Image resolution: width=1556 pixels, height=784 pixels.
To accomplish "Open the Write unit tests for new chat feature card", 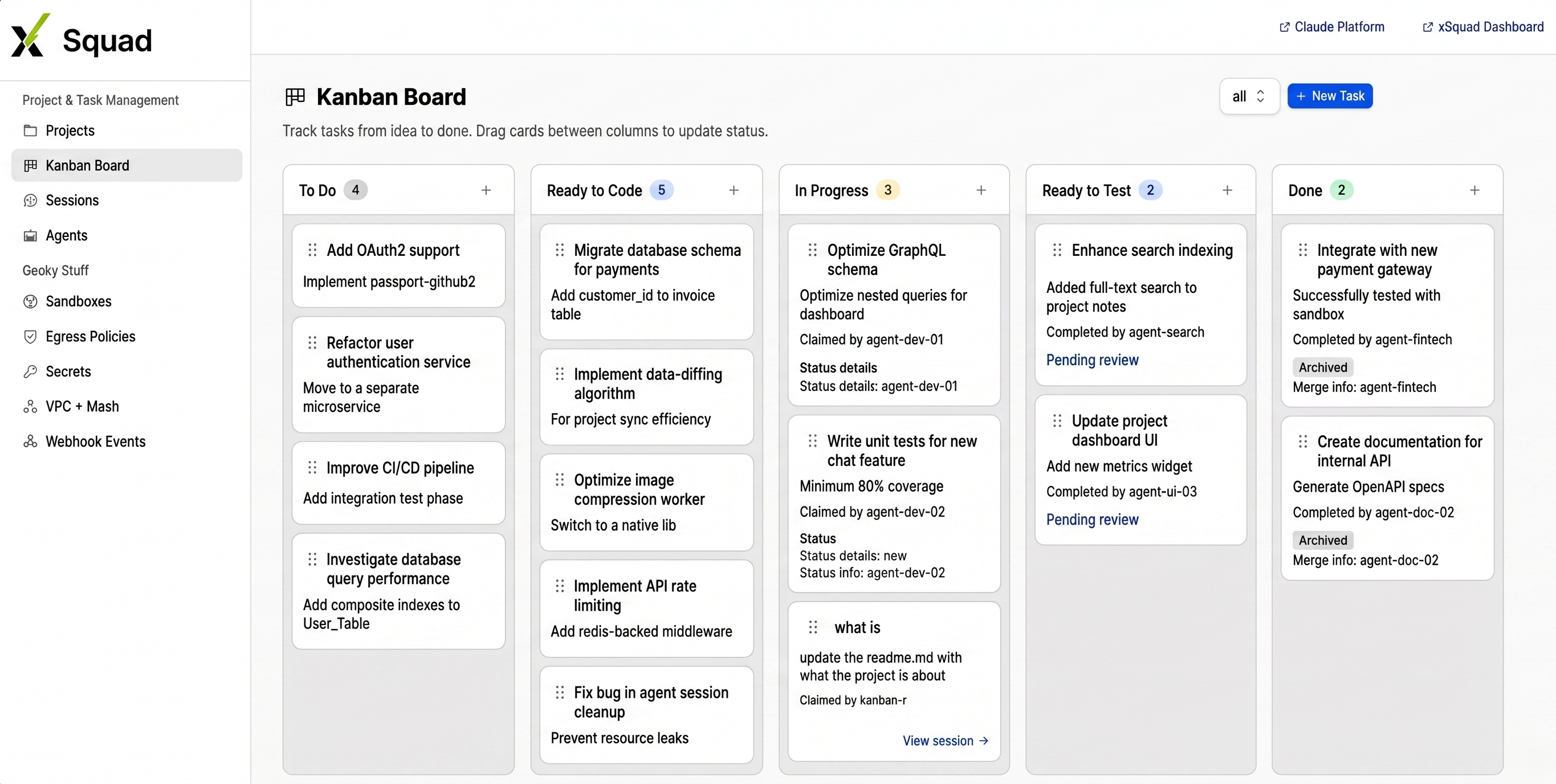I will click(x=894, y=504).
